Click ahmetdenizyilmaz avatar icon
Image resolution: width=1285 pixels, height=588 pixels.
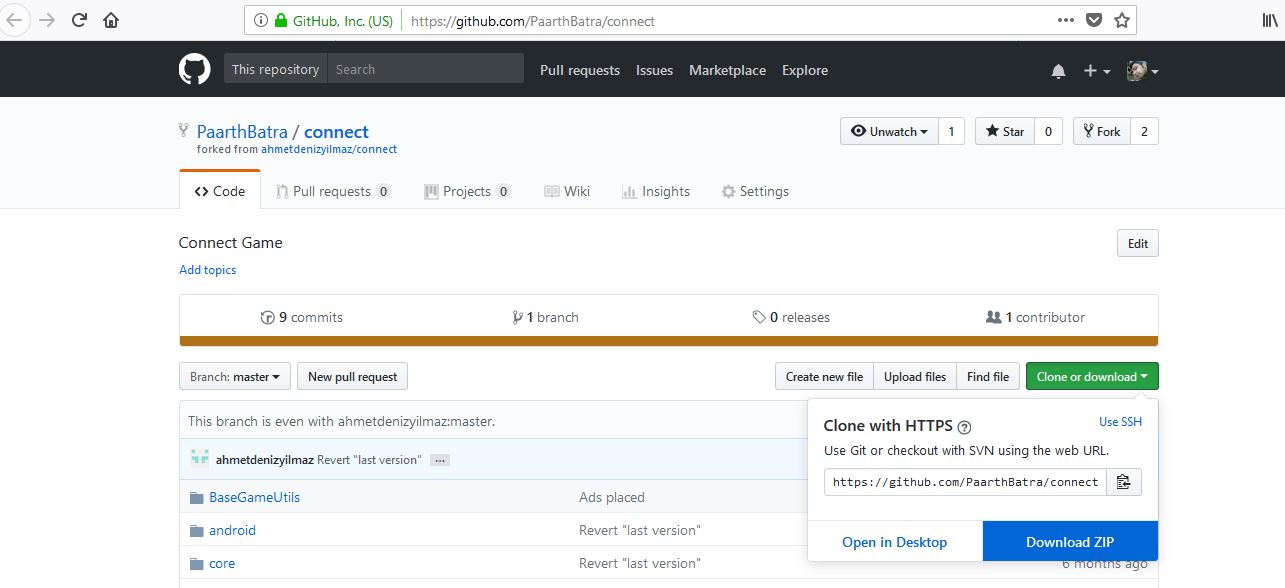pos(199,459)
